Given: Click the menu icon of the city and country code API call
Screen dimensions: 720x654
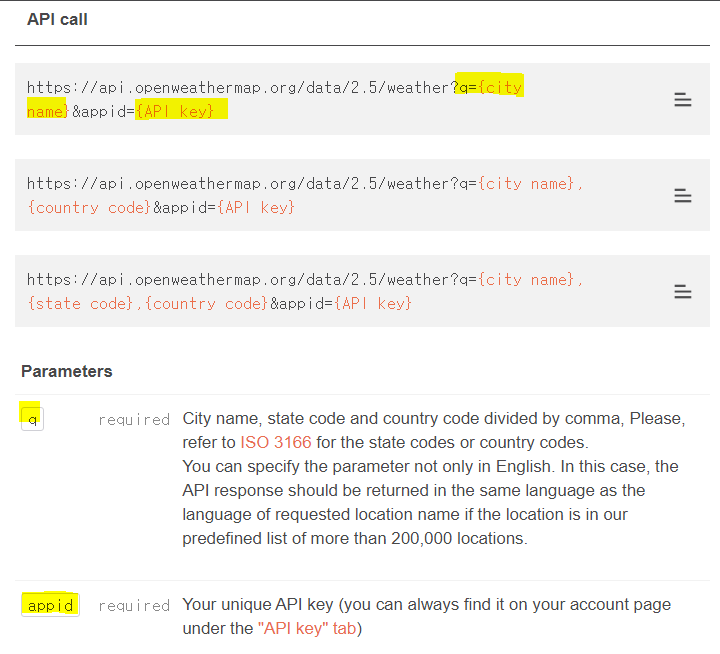Looking at the screenshot, I should click(682, 196).
